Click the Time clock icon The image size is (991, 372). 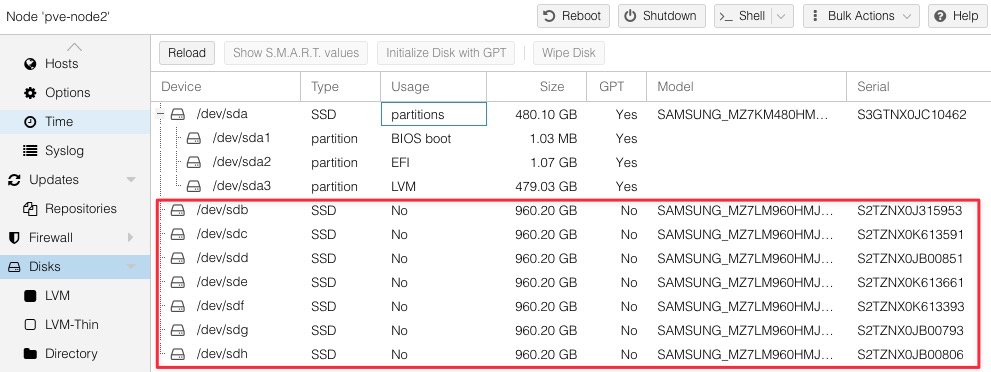point(30,122)
